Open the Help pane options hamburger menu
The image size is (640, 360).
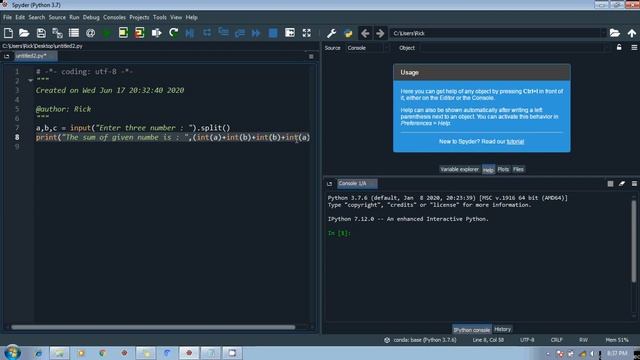click(x=634, y=48)
